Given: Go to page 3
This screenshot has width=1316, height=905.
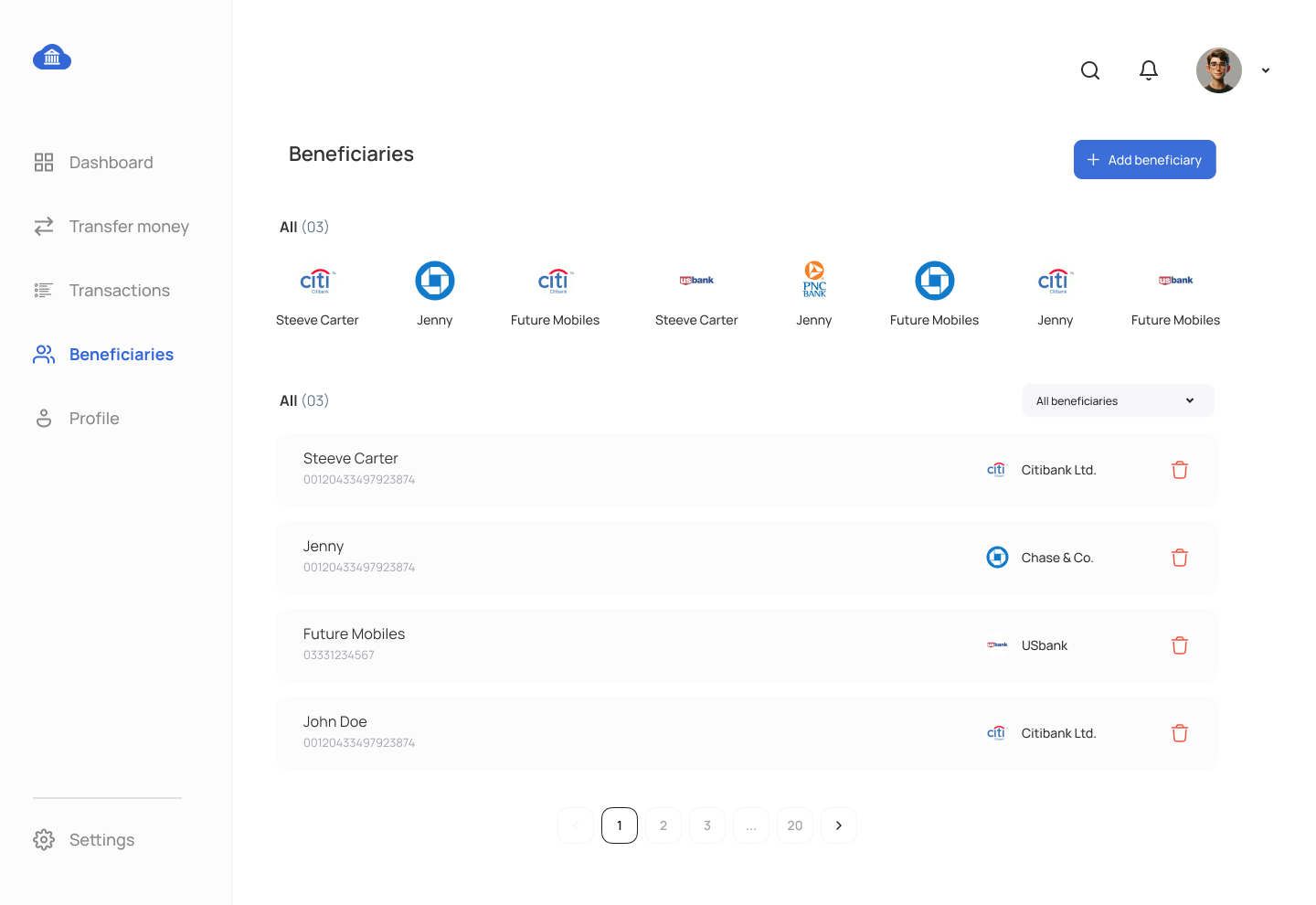Looking at the screenshot, I should pos(707,825).
